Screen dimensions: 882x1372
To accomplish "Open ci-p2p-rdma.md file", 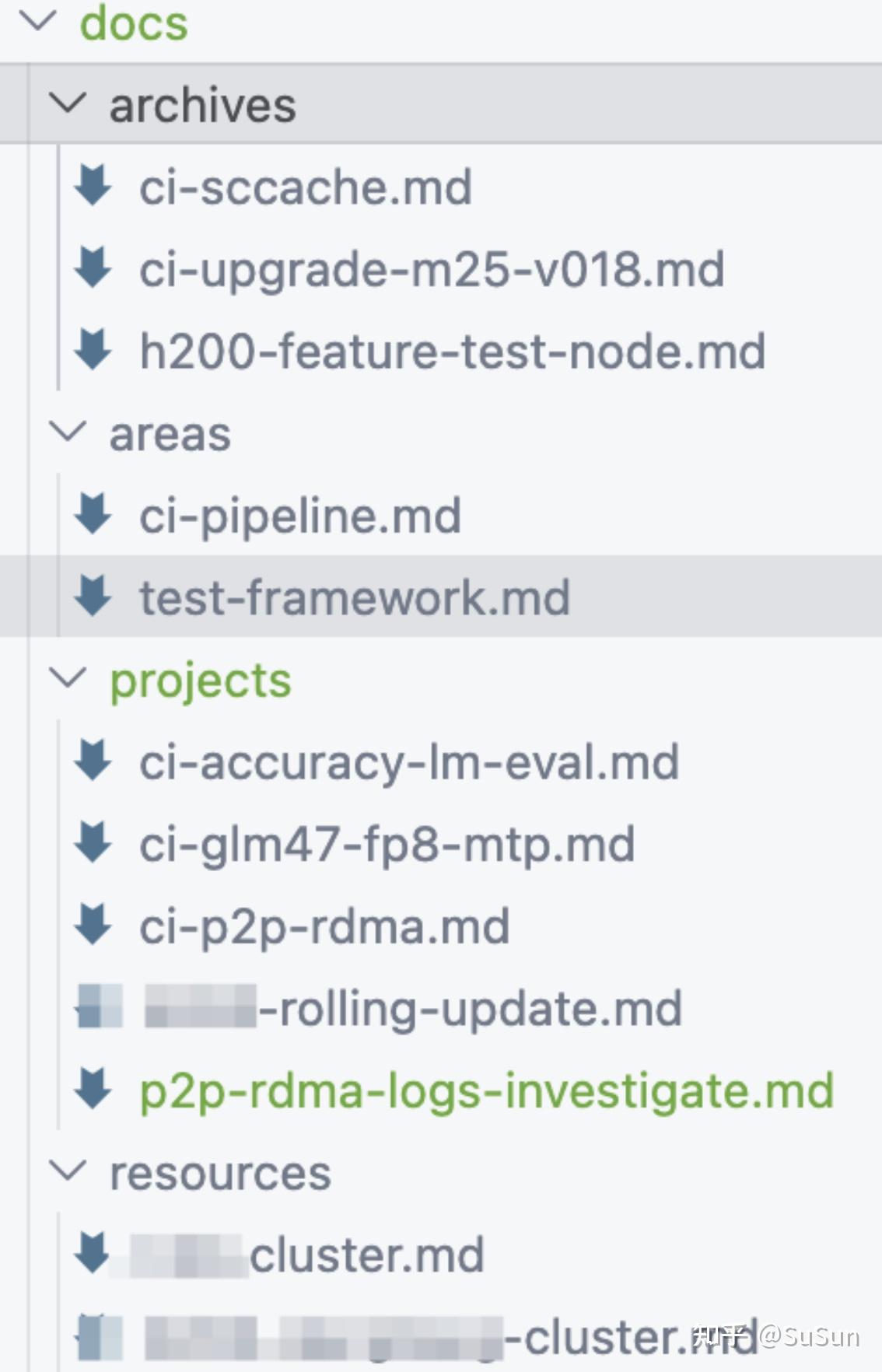I will pyautogui.click(x=324, y=927).
